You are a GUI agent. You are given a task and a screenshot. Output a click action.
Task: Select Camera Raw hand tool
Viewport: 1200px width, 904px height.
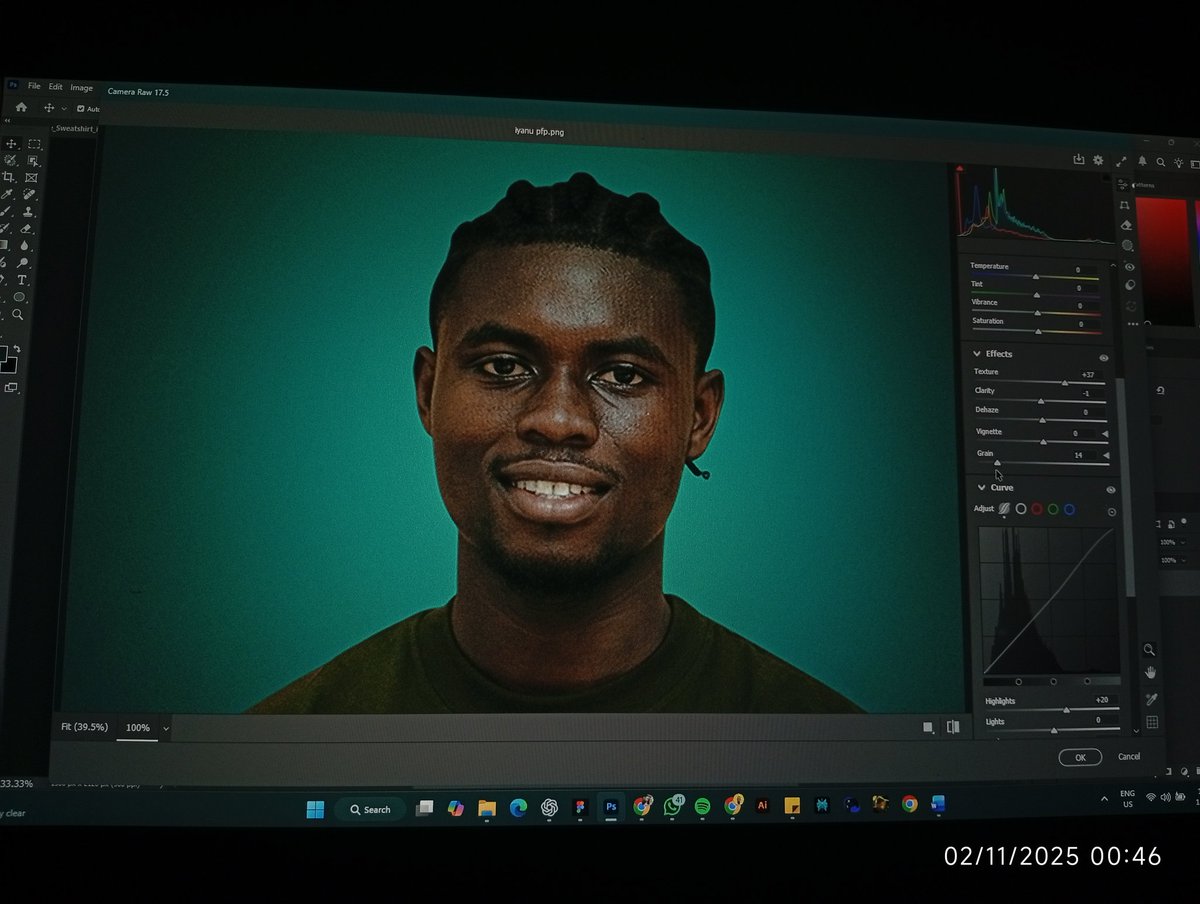(x=1150, y=673)
